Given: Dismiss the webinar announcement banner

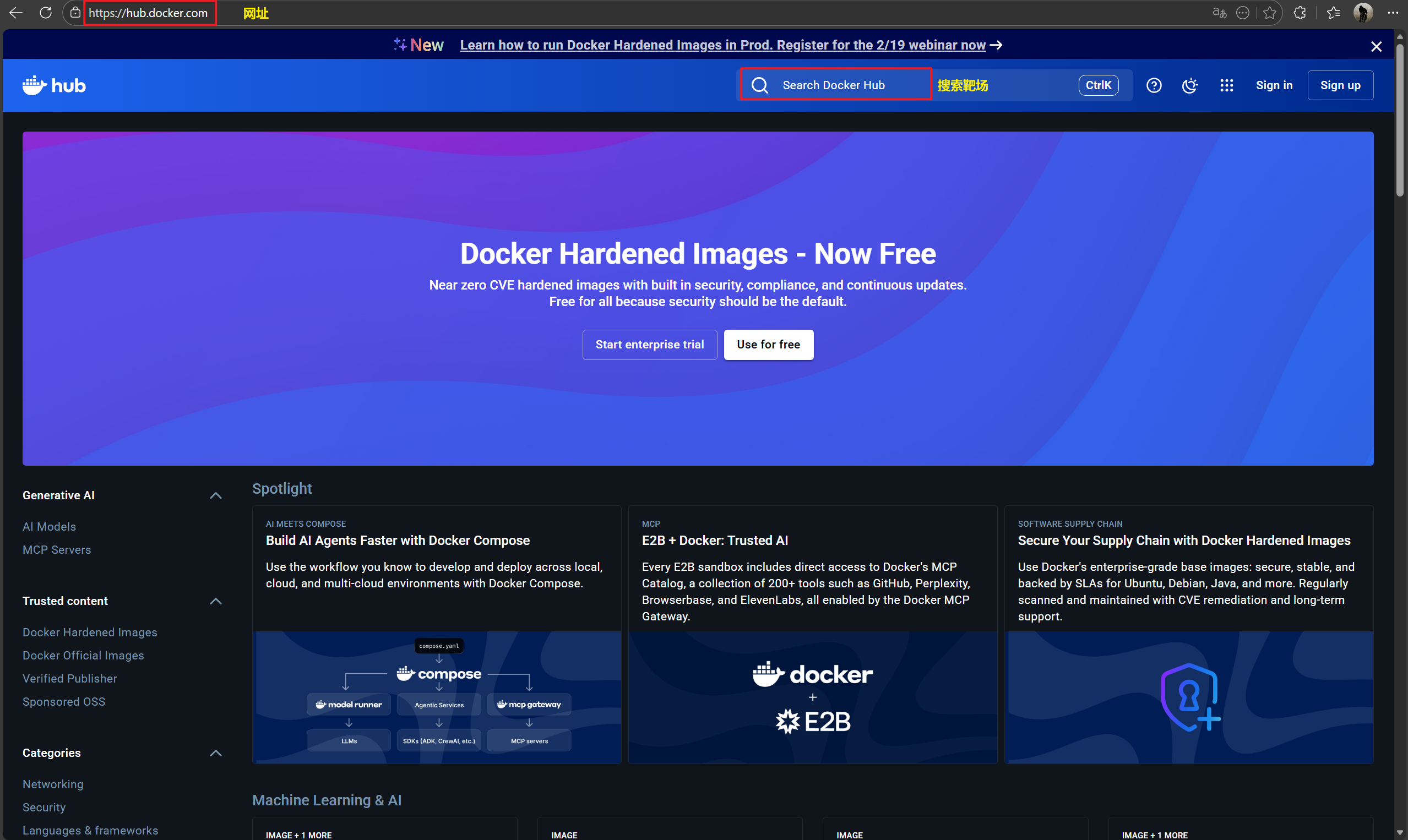Looking at the screenshot, I should (1376, 46).
